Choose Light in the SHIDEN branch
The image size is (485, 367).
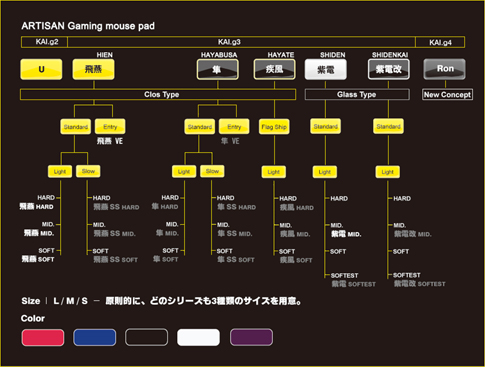point(325,172)
